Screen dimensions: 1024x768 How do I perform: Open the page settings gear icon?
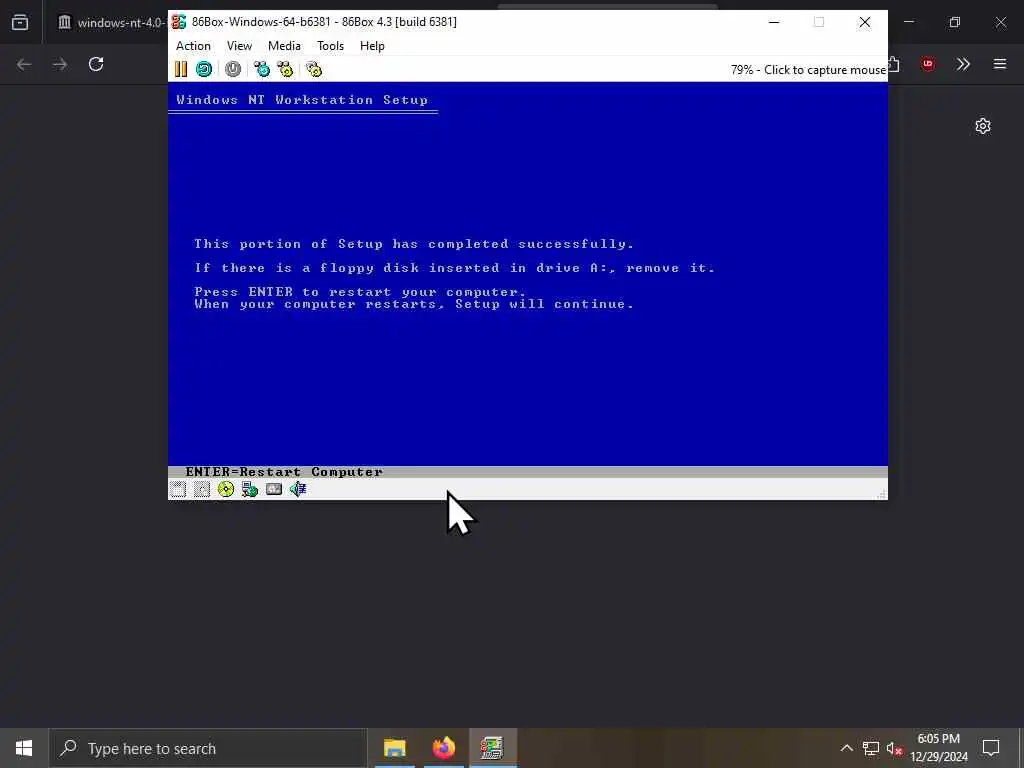click(983, 126)
